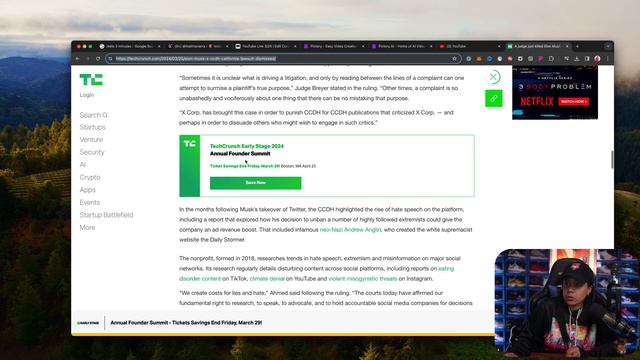Expand the More menu in sidebar

(87, 228)
